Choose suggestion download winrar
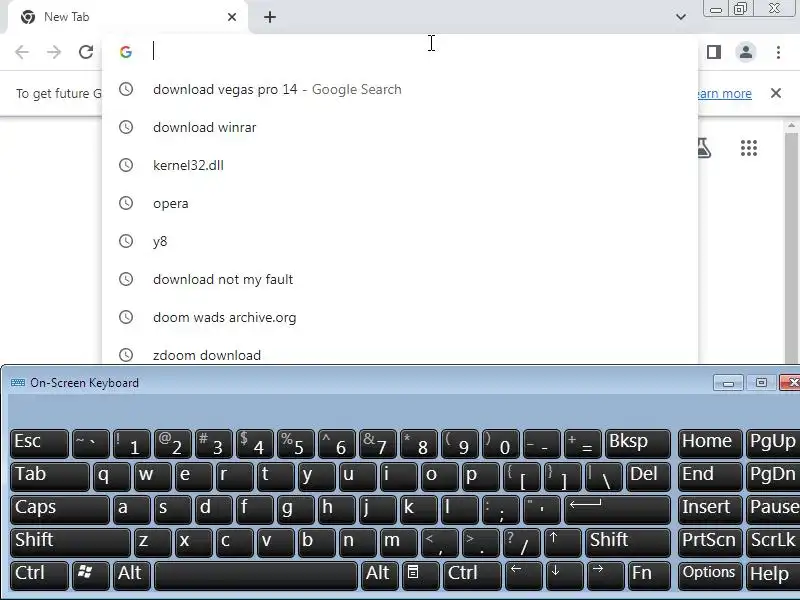The width and height of the screenshot is (800, 600). tap(399, 127)
